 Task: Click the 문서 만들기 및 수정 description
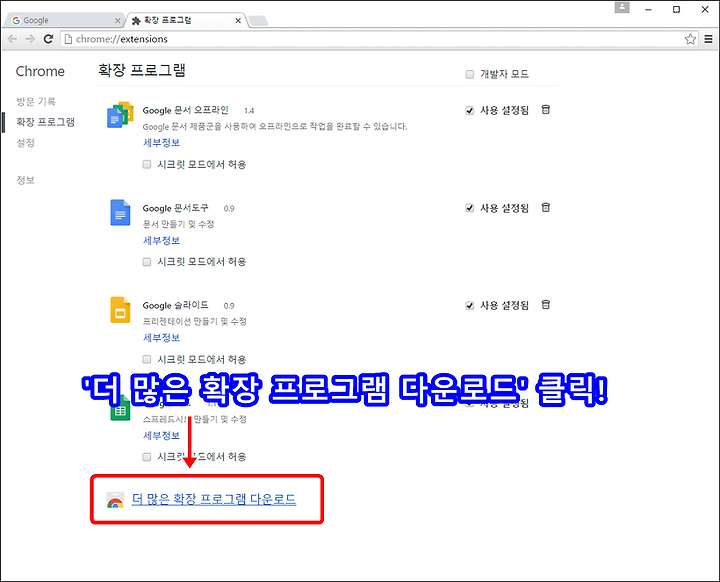pos(179,224)
